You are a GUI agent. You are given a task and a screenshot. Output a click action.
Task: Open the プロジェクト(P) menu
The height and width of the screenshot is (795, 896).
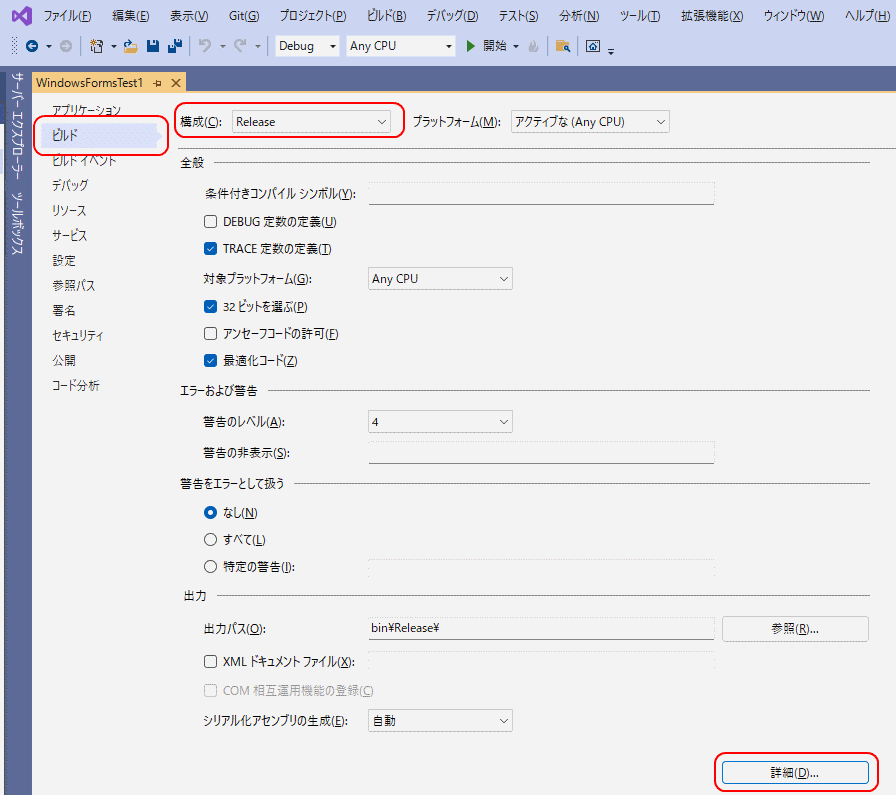coord(313,16)
